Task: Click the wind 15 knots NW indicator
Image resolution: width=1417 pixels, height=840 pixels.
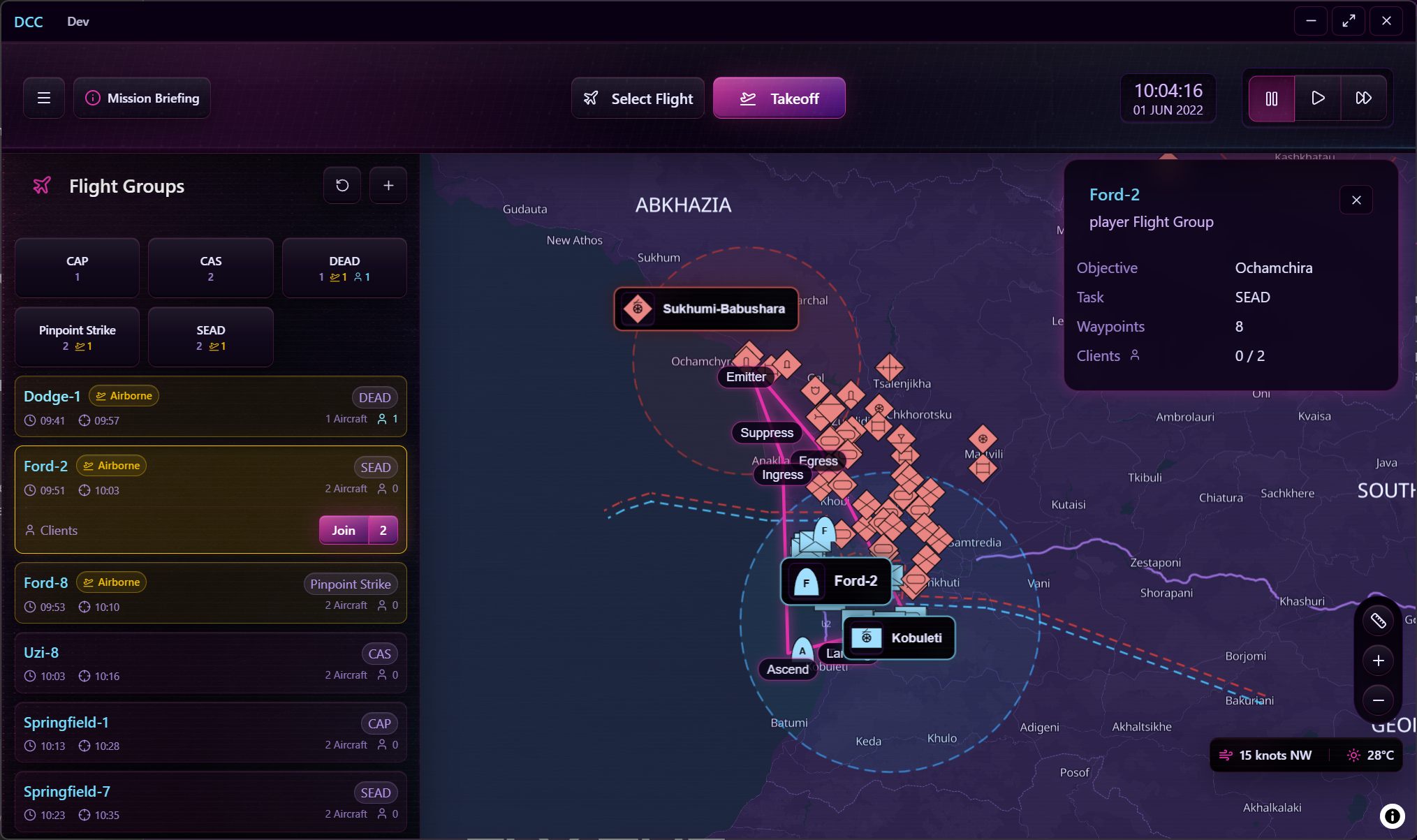Action: [x=1265, y=755]
